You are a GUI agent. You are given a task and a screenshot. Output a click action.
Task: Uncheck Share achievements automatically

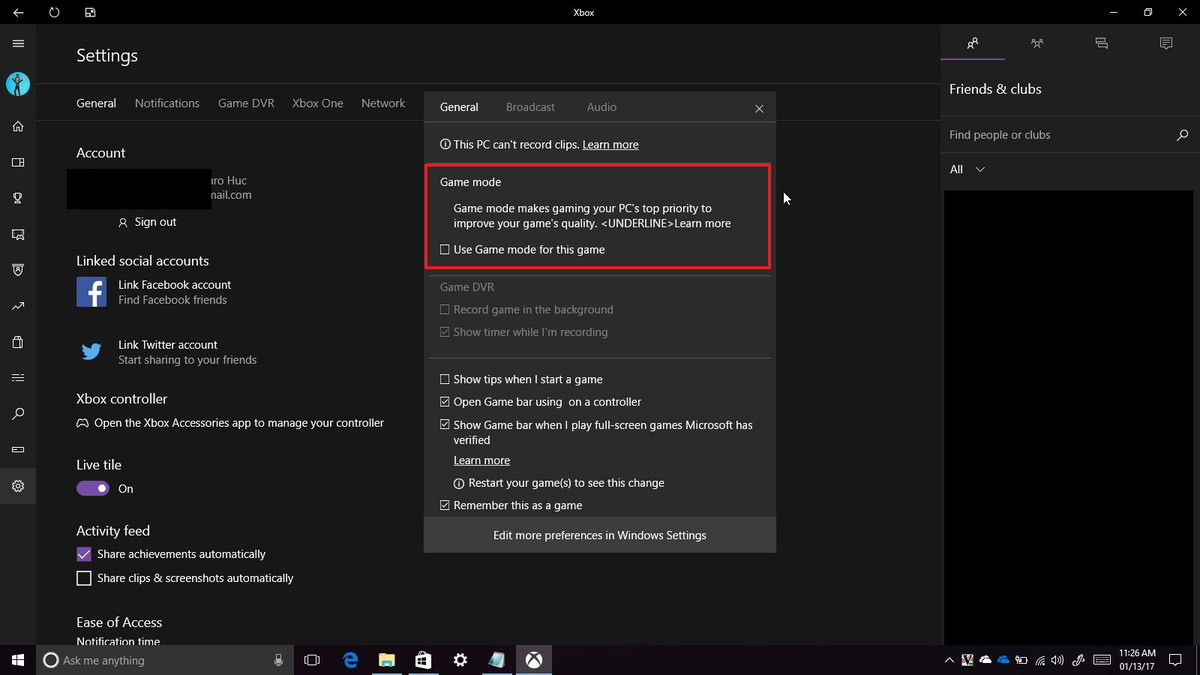(84, 554)
